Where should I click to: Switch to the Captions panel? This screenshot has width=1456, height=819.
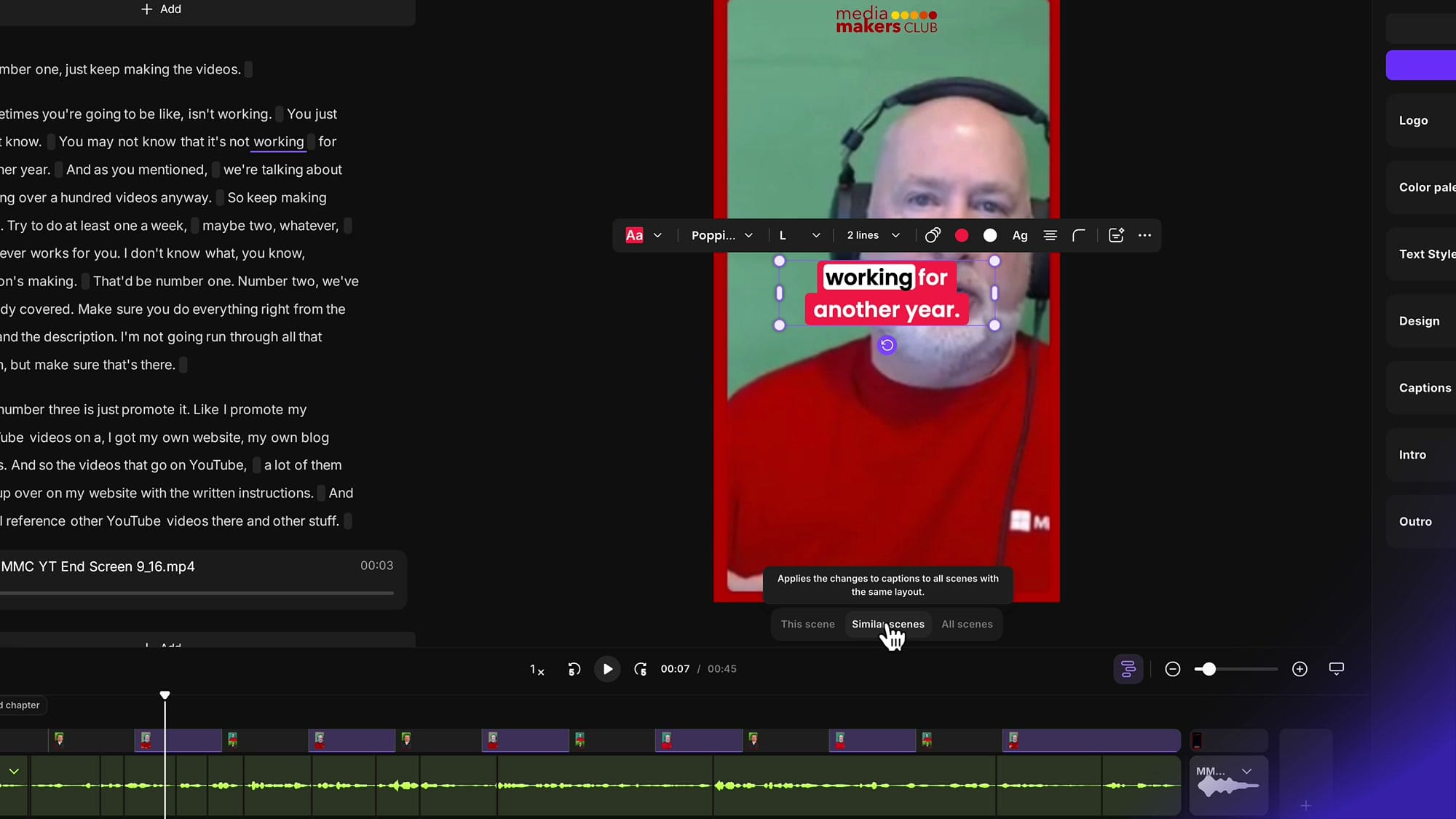coord(1424,387)
